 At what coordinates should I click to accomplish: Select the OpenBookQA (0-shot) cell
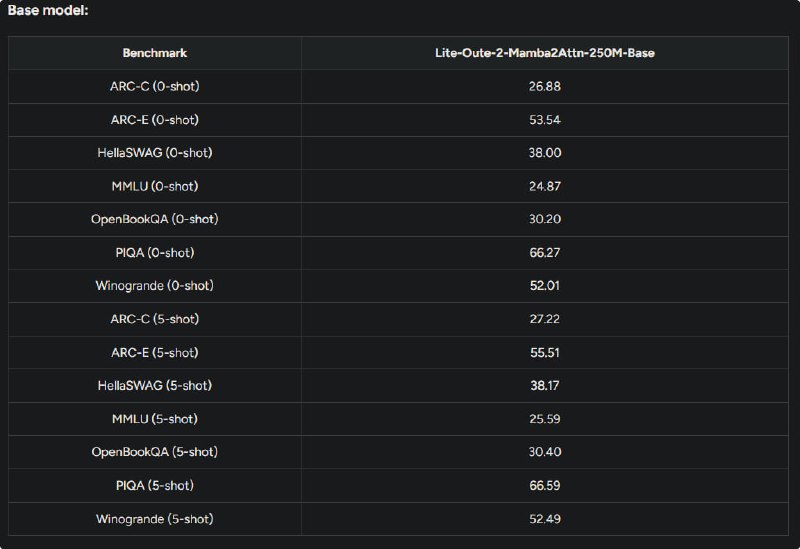pyautogui.click(x=155, y=219)
